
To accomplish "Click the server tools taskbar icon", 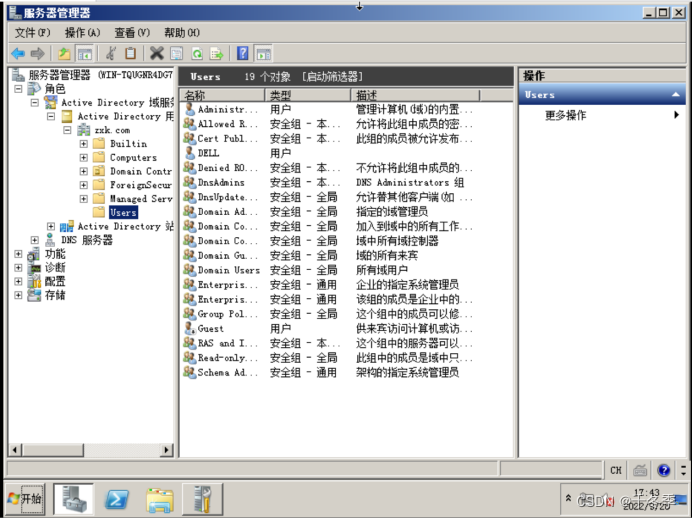I will [202, 499].
